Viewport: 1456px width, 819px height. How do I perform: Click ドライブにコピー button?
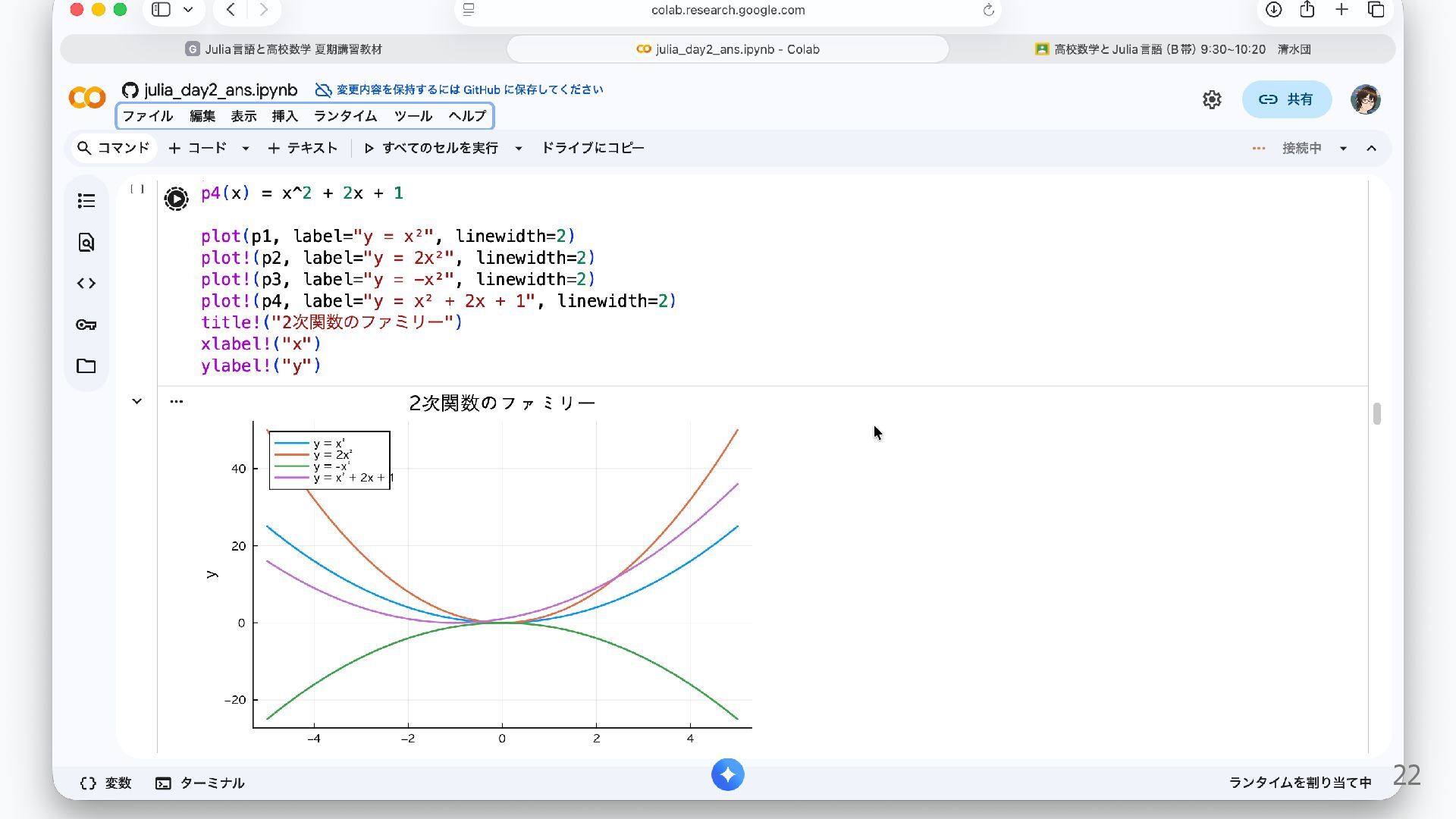coord(592,148)
